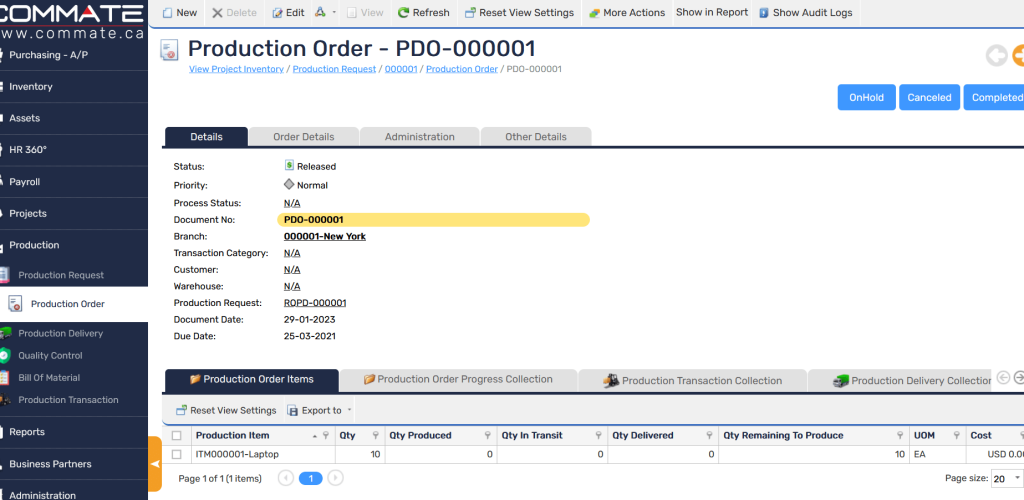
Task: Open Production Order breadcrumb link
Action: [462, 69]
